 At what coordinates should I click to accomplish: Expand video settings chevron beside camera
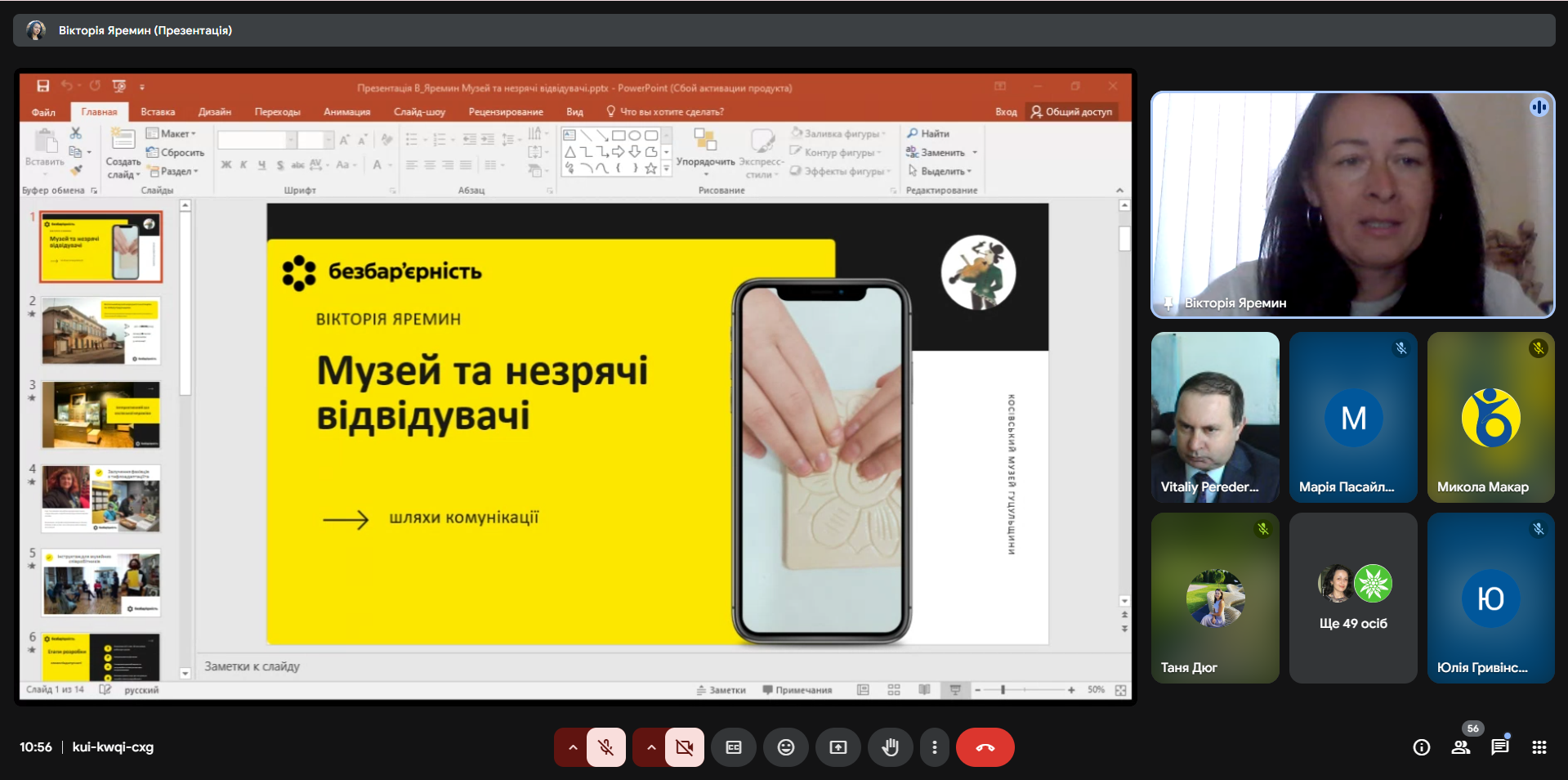click(650, 747)
